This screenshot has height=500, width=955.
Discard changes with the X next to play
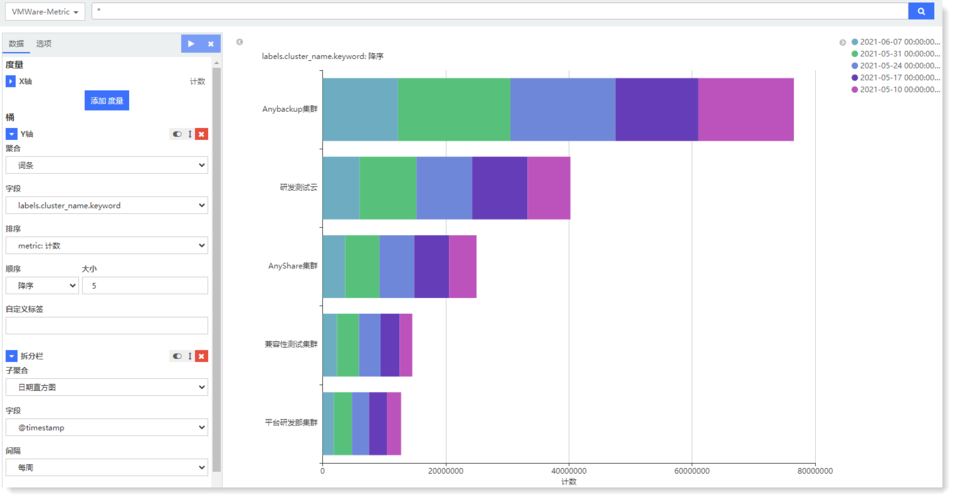210,44
